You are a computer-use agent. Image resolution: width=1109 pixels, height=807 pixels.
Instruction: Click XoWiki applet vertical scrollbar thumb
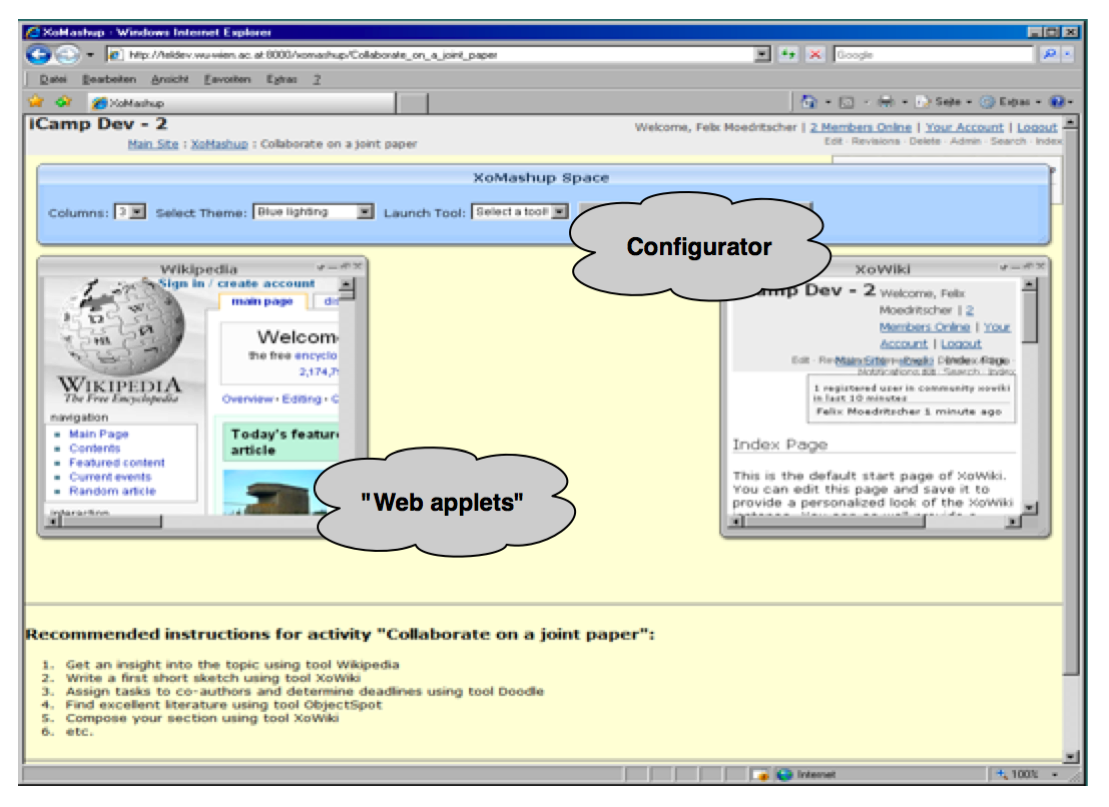click(1030, 317)
